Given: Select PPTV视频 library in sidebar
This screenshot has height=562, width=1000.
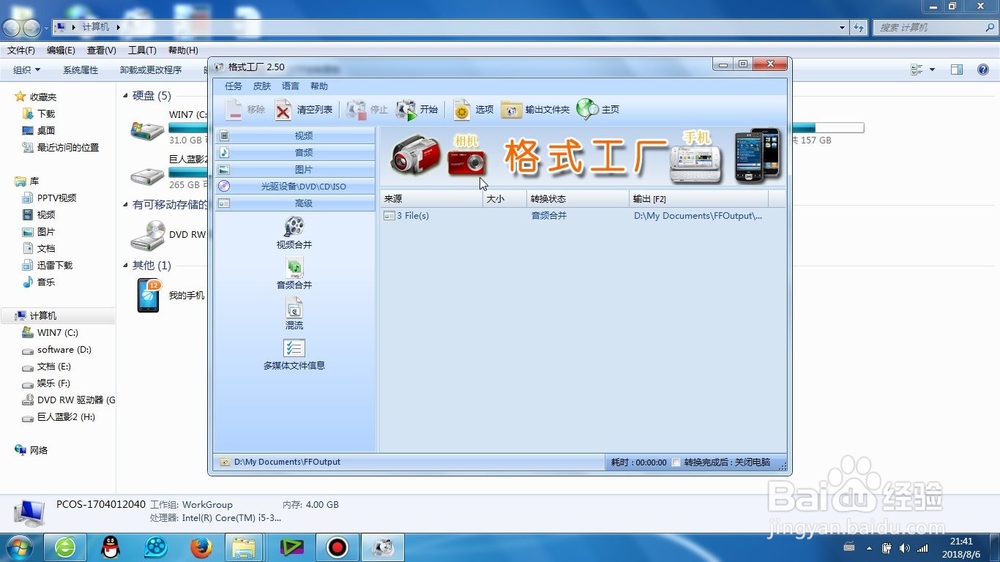Looking at the screenshot, I should point(49,198).
